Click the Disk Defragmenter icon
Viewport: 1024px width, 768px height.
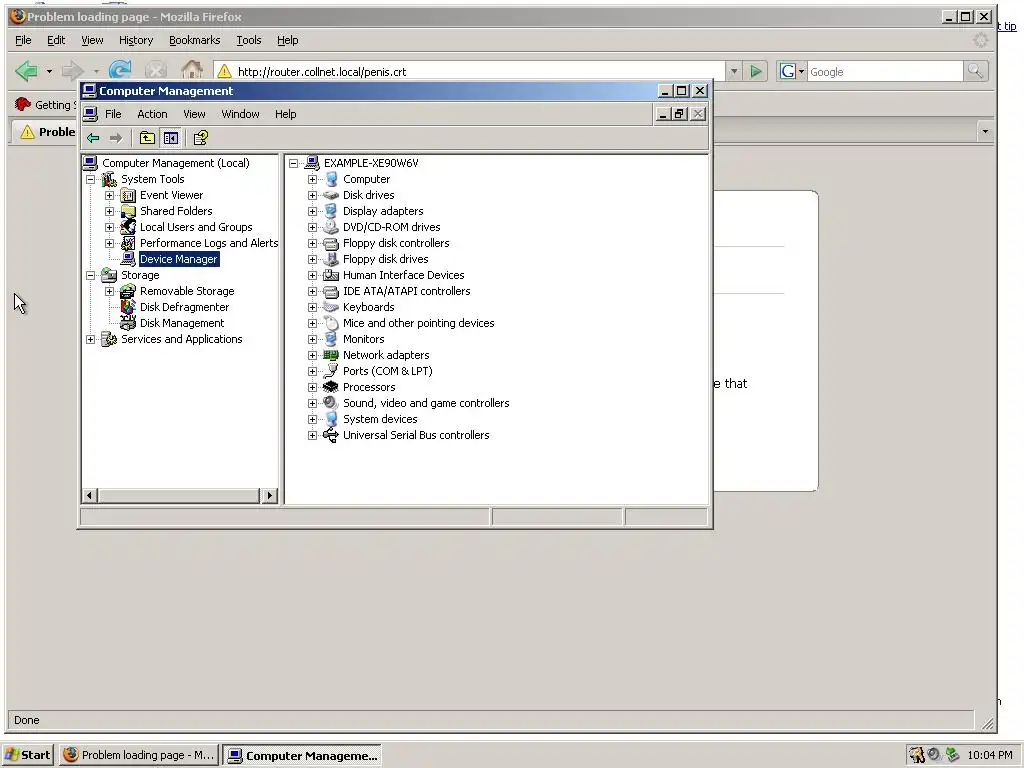[x=128, y=307]
